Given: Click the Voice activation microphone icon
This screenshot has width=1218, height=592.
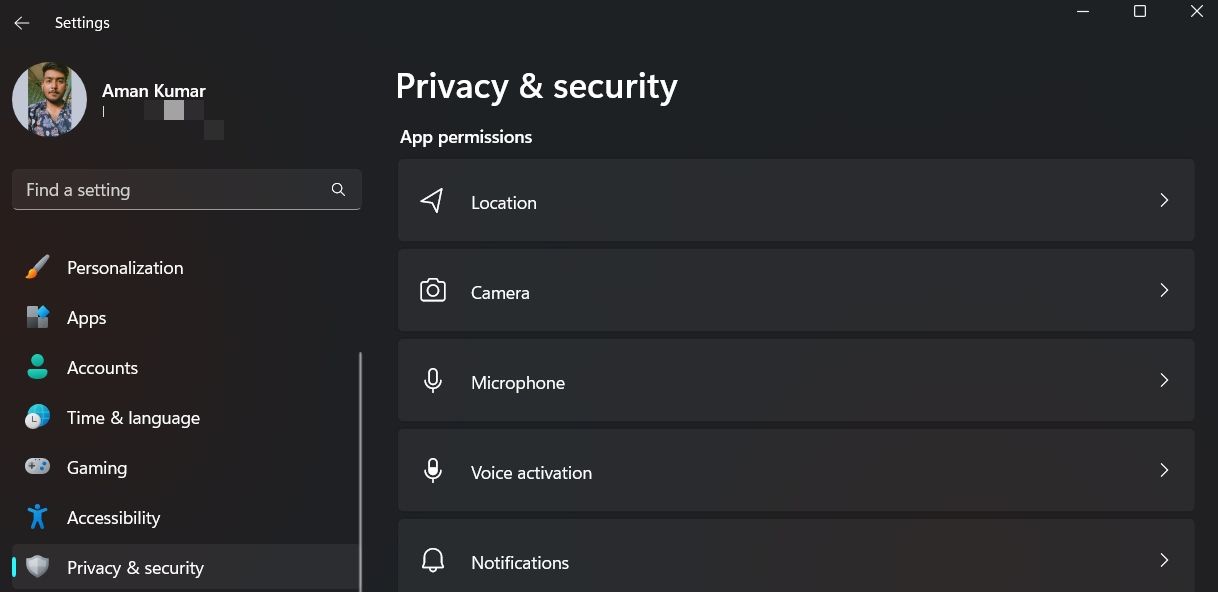Looking at the screenshot, I should click(432, 471).
